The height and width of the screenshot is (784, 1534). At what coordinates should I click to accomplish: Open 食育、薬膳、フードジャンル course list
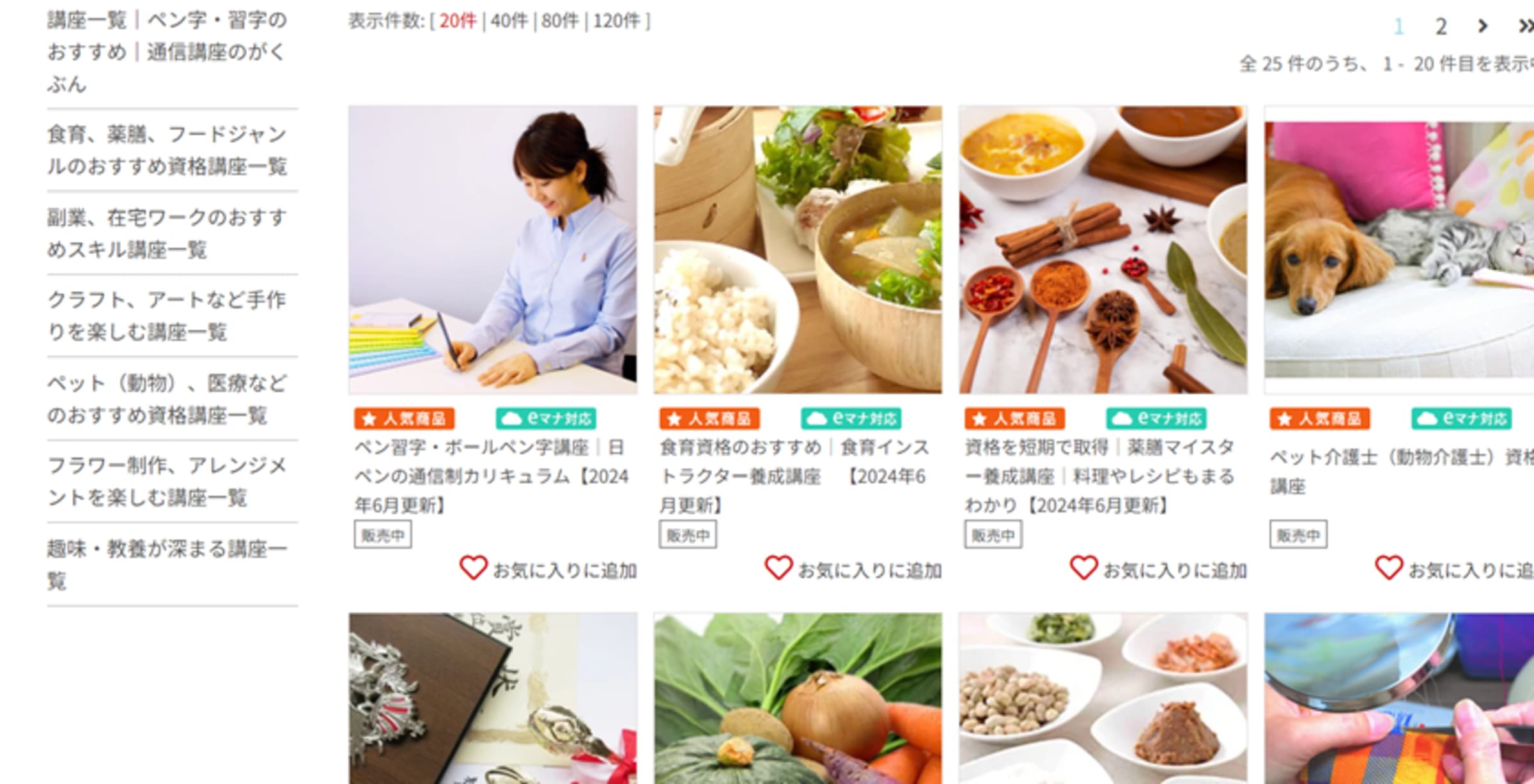pyautogui.click(x=167, y=150)
